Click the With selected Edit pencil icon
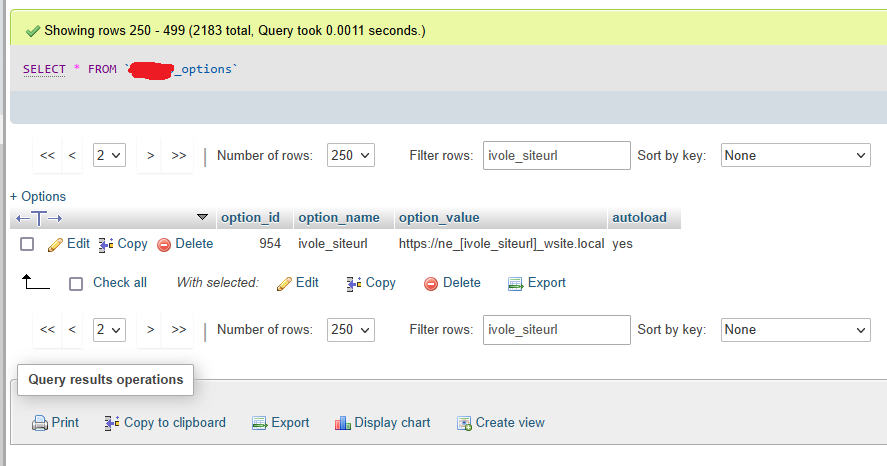This screenshot has height=466, width=887. tap(284, 283)
